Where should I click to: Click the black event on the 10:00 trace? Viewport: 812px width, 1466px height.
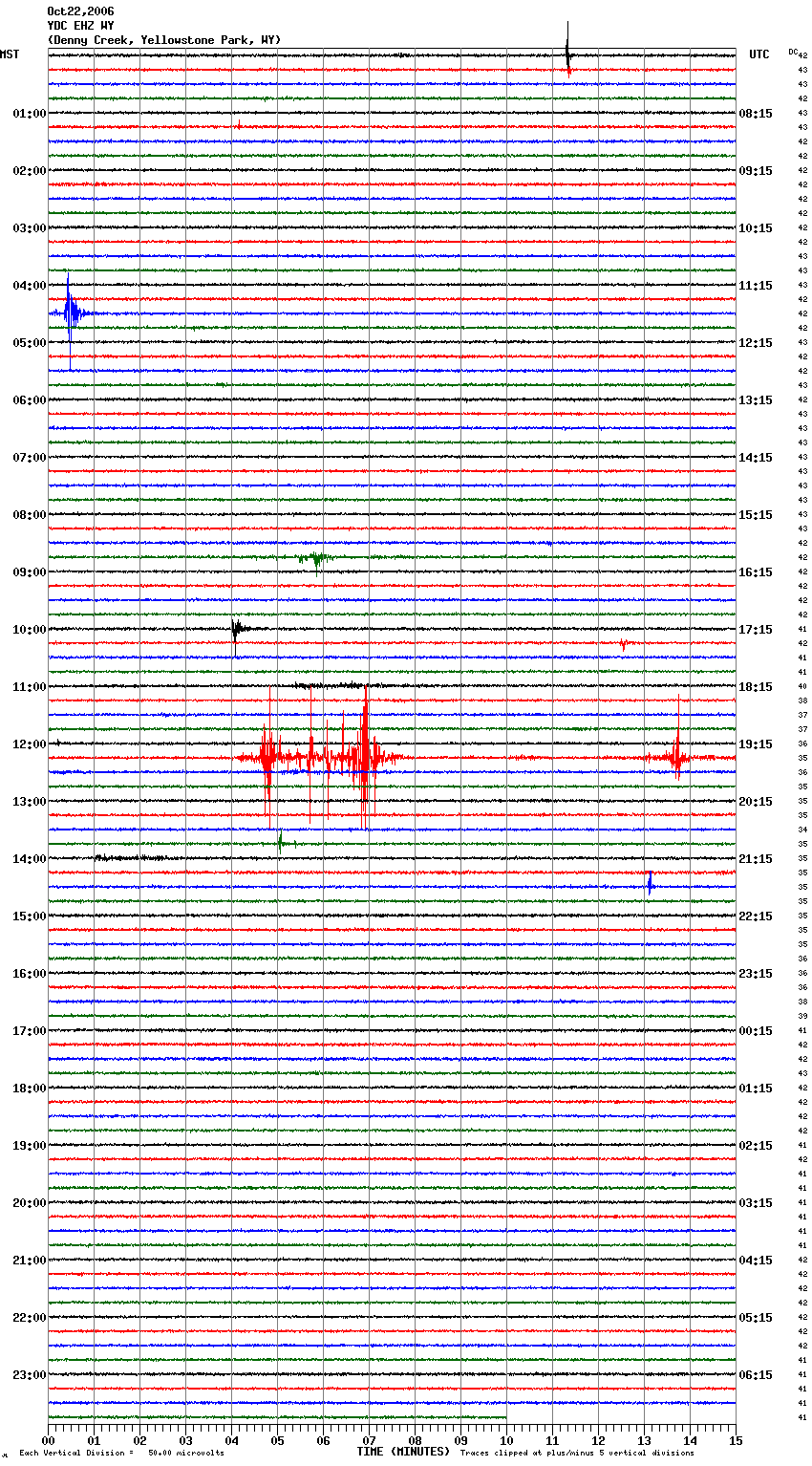click(237, 629)
